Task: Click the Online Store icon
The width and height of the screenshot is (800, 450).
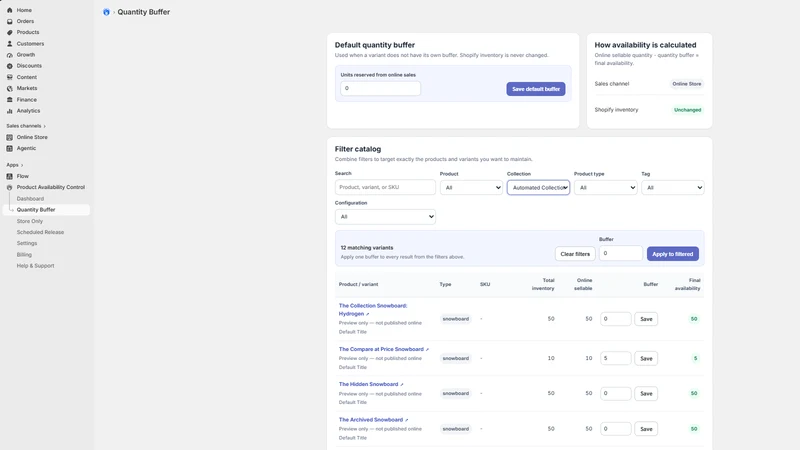Action: (x=10, y=137)
